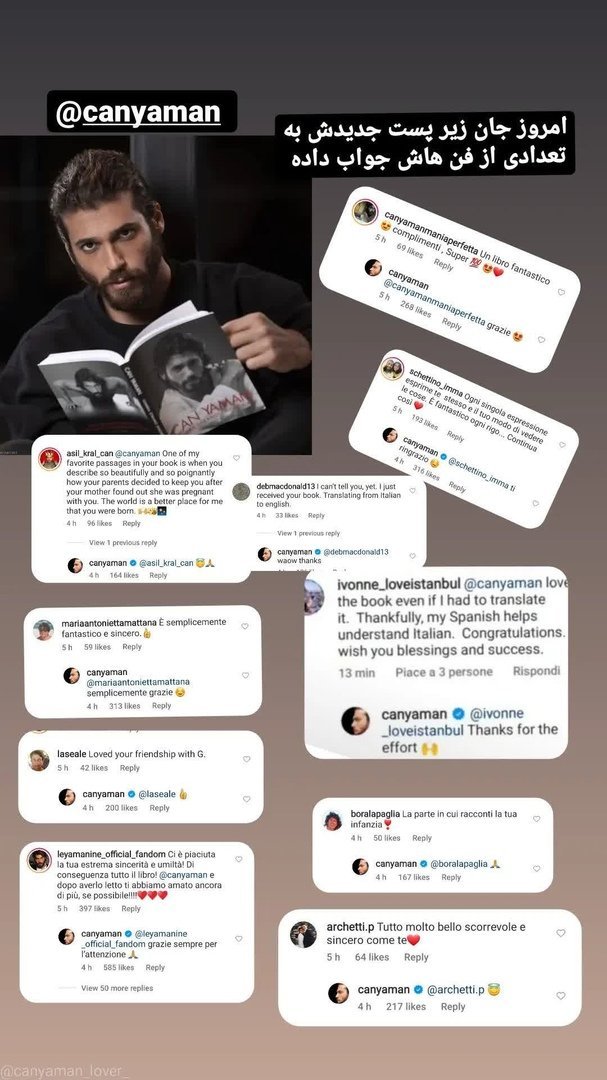The image size is (607, 1080).
Task: Open leyamanine_official_fandom's profile picture
Action: 39,860
